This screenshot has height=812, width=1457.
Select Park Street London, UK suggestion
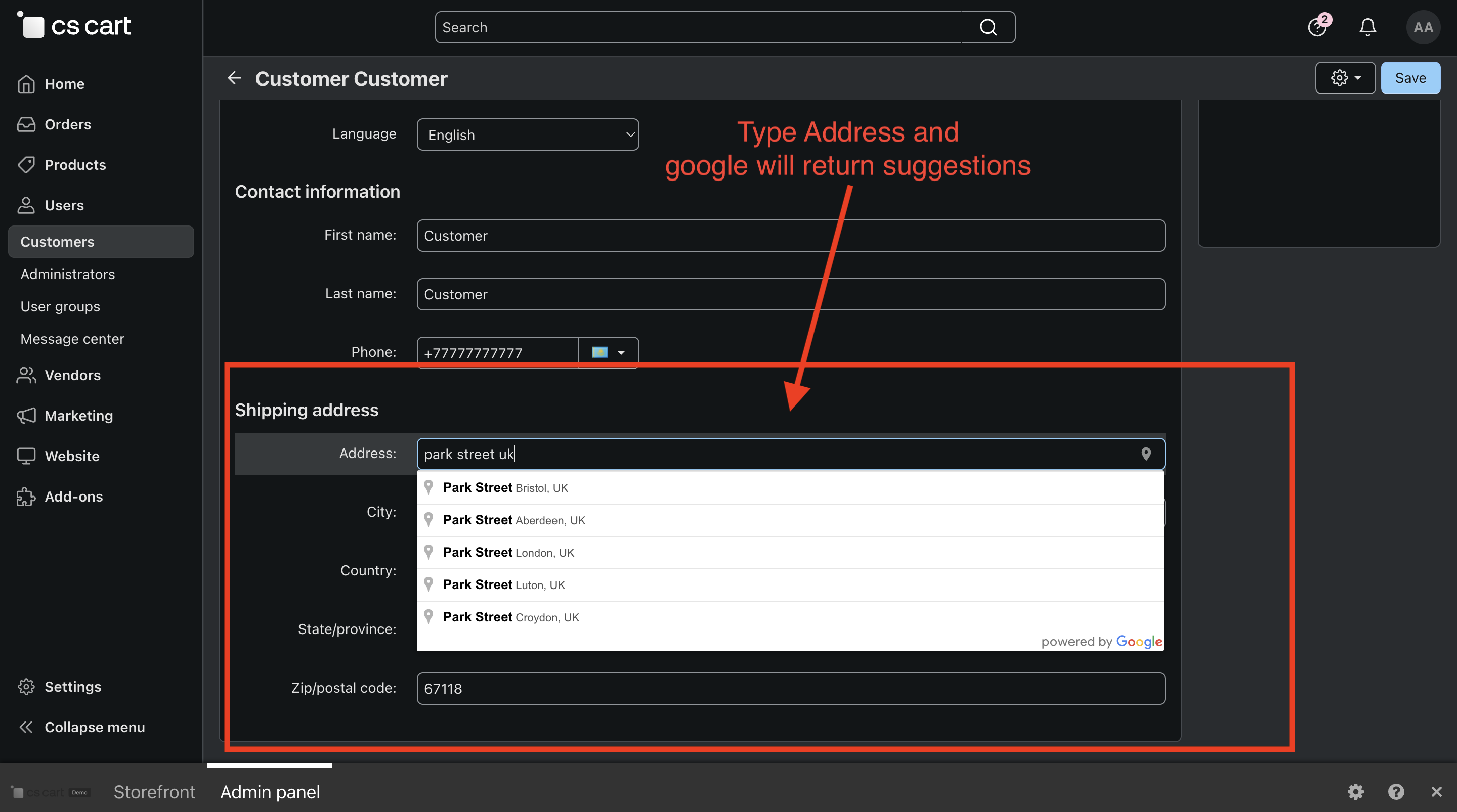790,553
